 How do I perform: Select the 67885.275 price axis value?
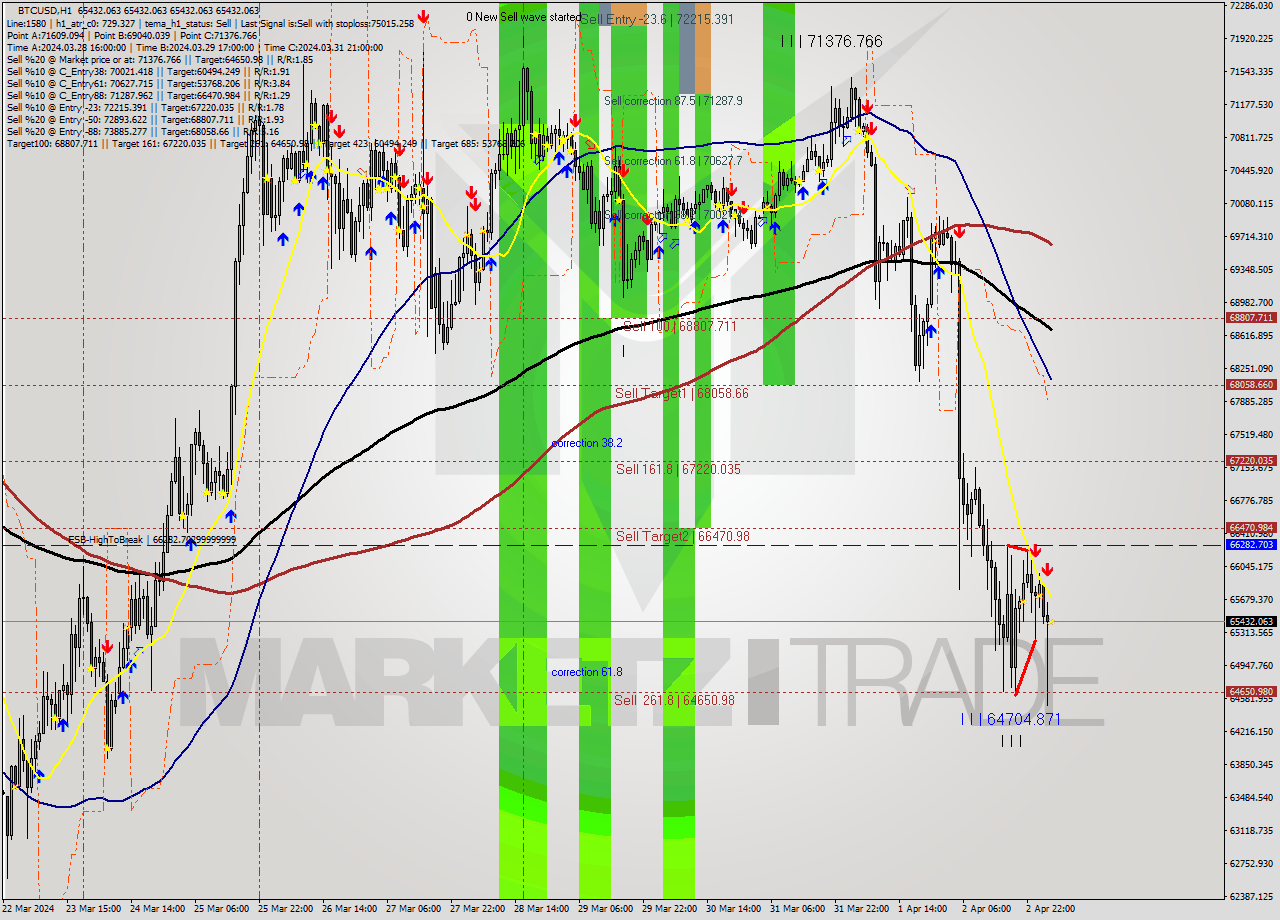click(1251, 402)
